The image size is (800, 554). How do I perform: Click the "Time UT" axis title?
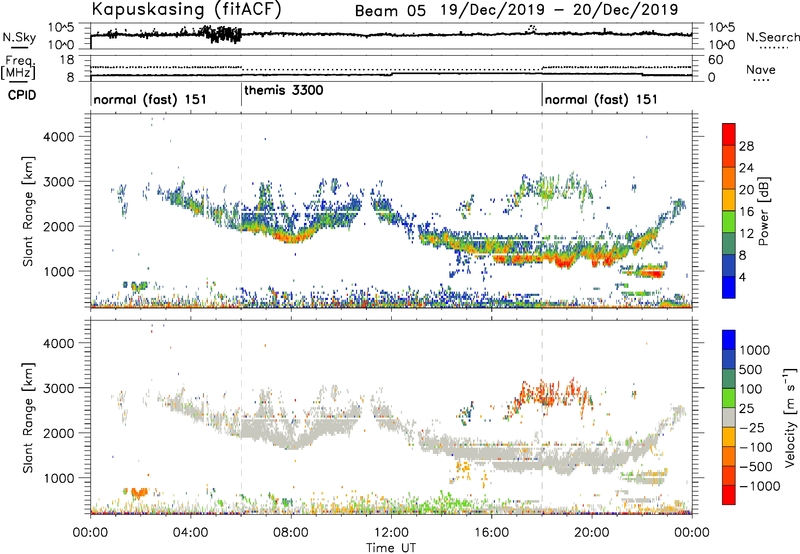[391, 548]
